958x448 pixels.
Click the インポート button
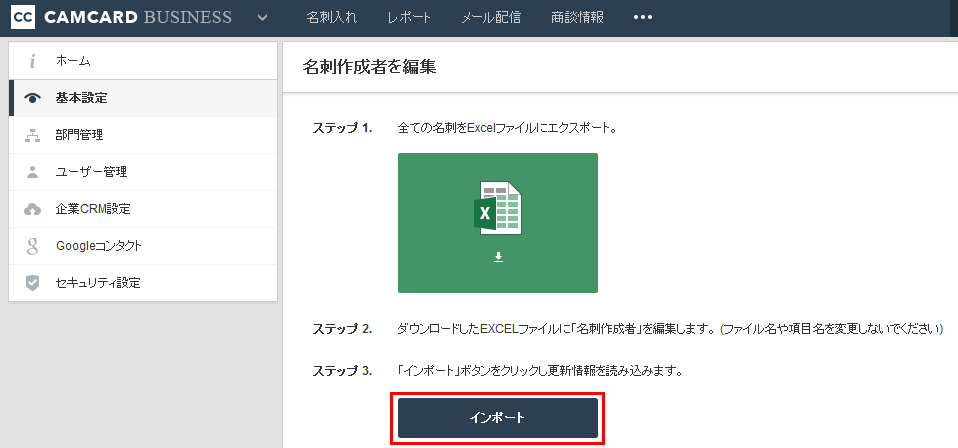point(498,418)
